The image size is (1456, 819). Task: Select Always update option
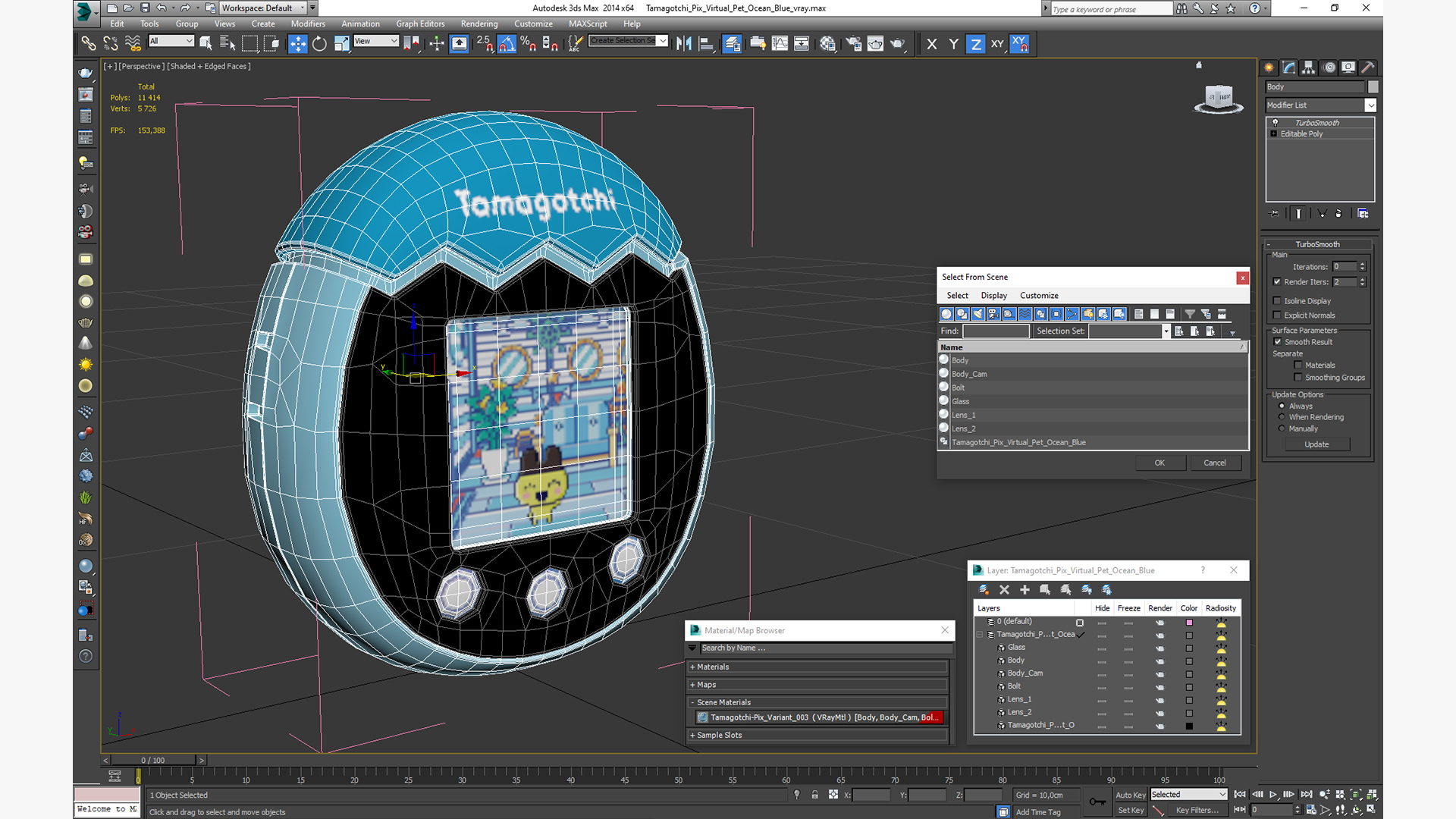1282,406
